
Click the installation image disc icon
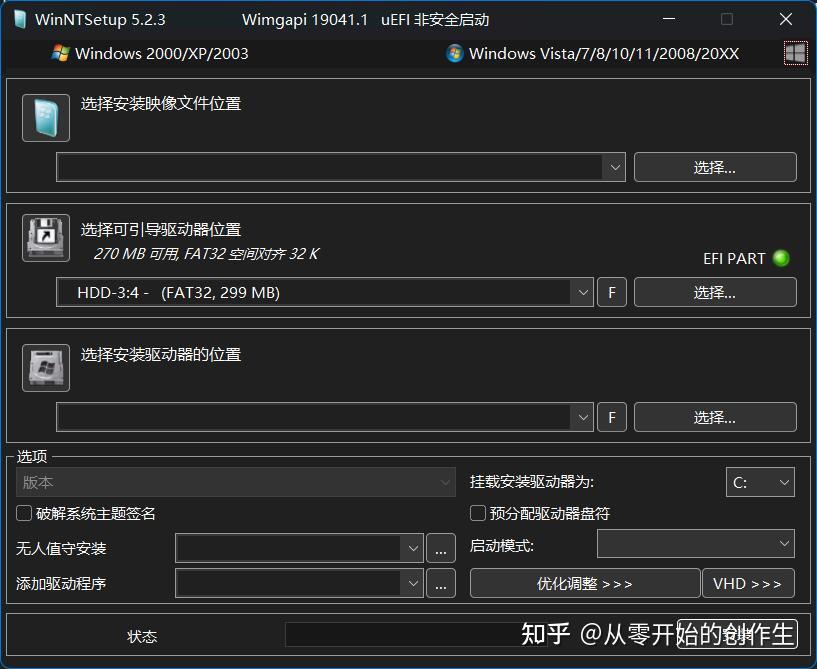(45, 117)
